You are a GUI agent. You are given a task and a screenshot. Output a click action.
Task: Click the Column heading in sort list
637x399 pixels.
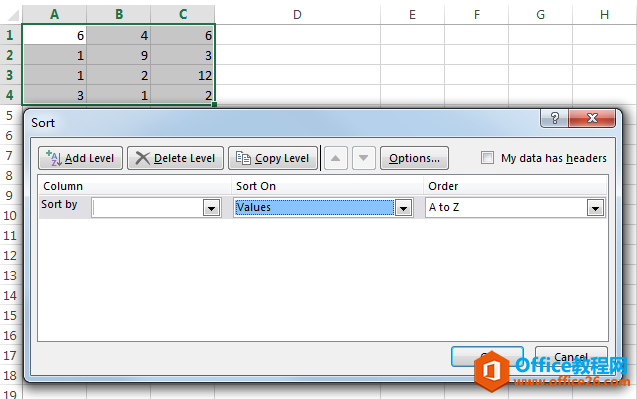point(63,186)
